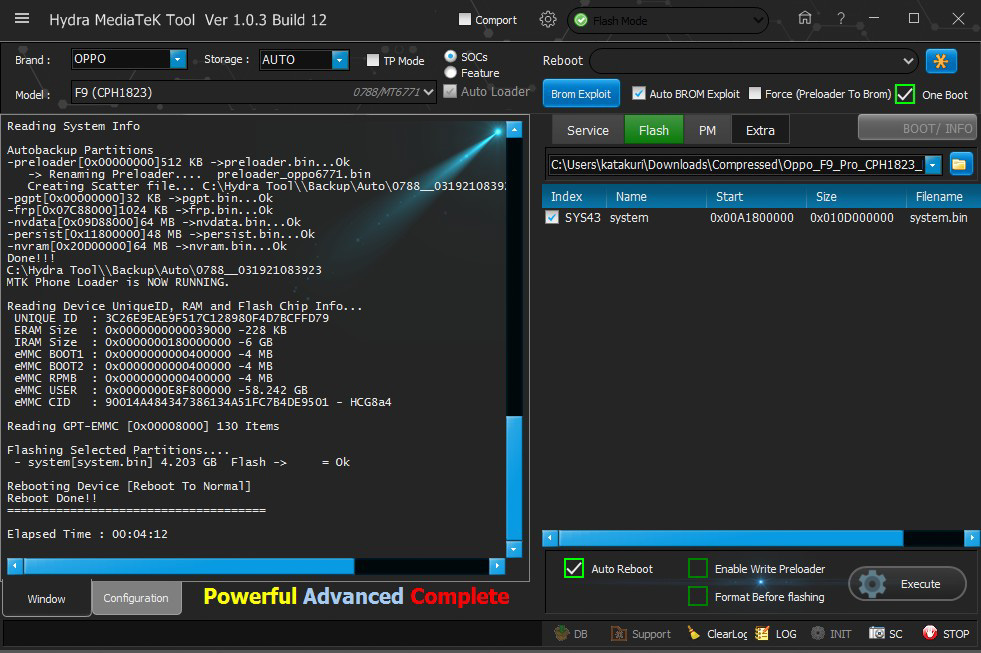Enable Format Before flashing checkbox
The height and width of the screenshot is (653, 981).
point(698,596)
